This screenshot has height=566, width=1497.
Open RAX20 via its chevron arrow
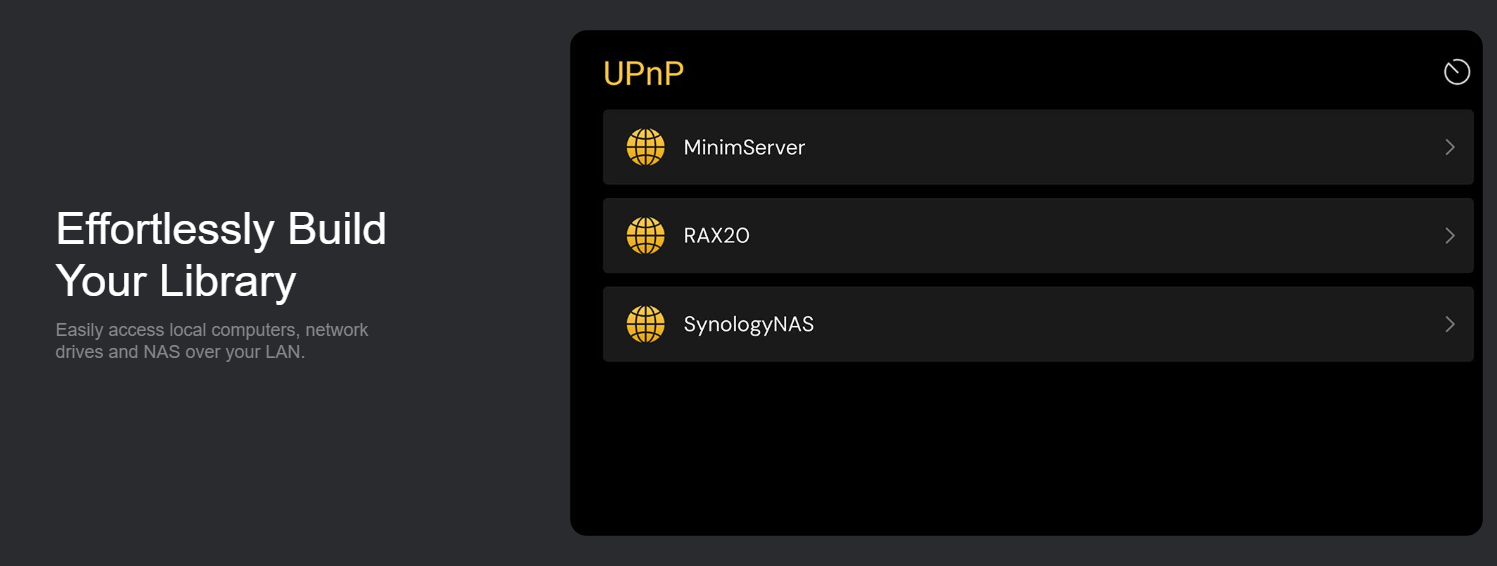click(x=1449, y=236)
